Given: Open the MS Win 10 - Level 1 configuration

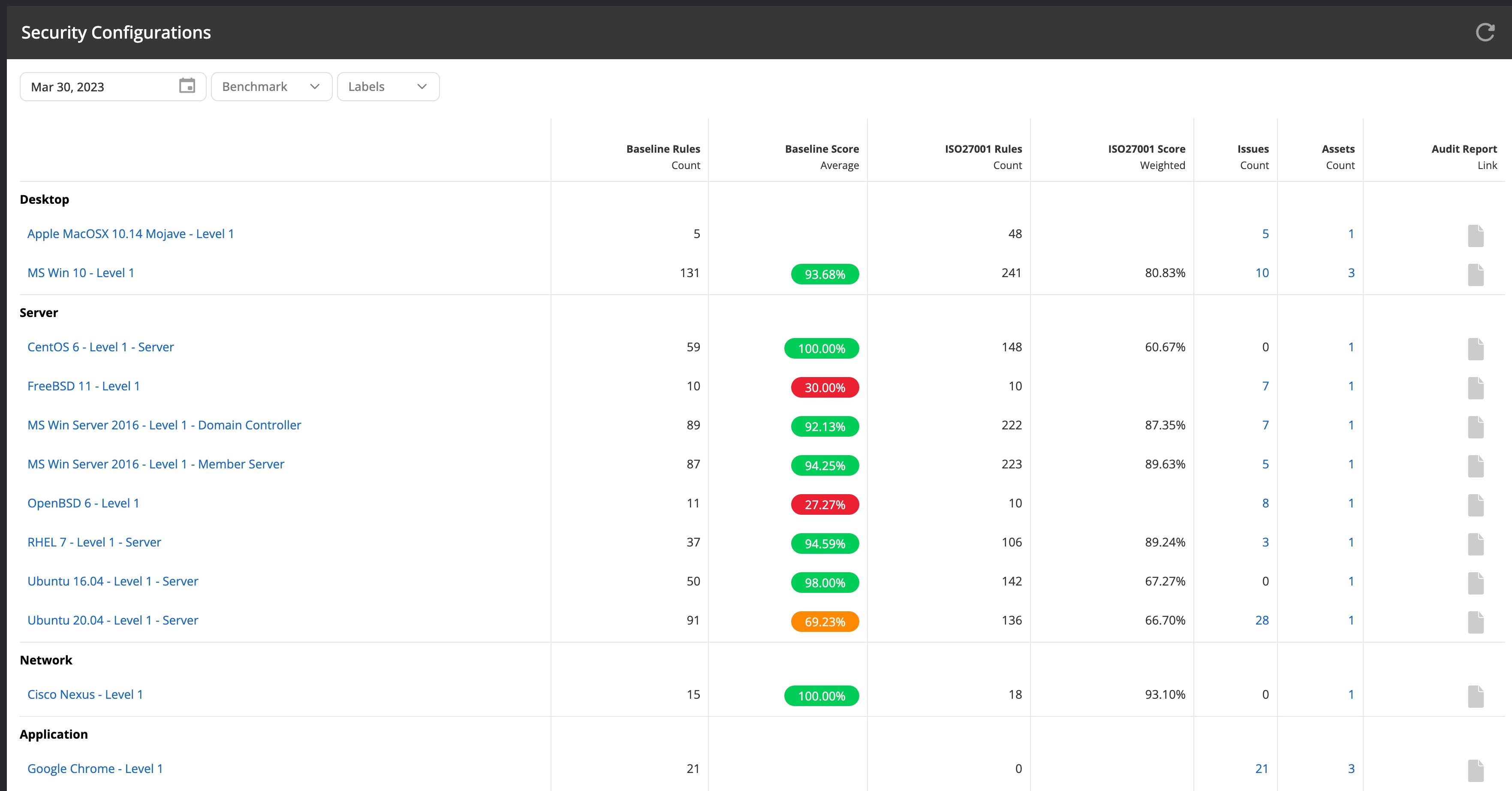Looking at the screenshot, I should [81, 272].
